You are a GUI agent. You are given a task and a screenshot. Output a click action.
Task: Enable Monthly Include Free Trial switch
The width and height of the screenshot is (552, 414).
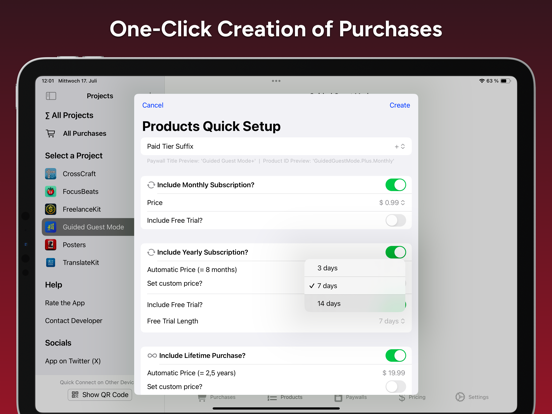click(396, 220)
